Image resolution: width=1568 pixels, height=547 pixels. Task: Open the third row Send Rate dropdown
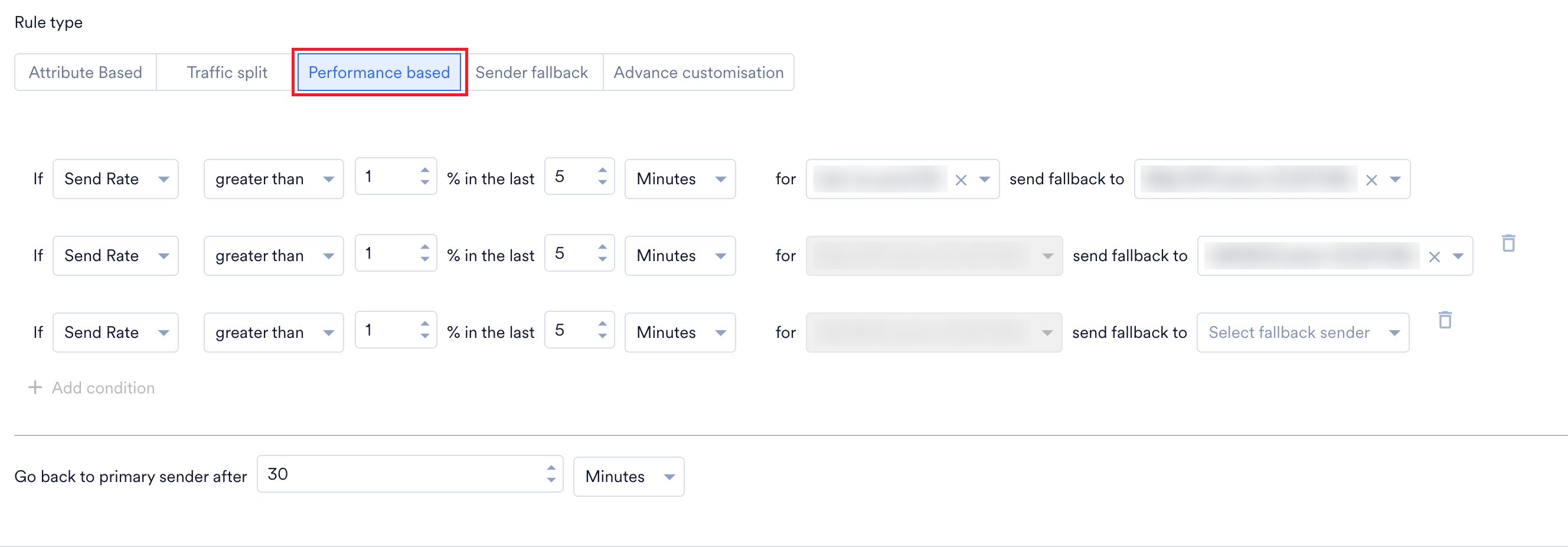[116, 333]
